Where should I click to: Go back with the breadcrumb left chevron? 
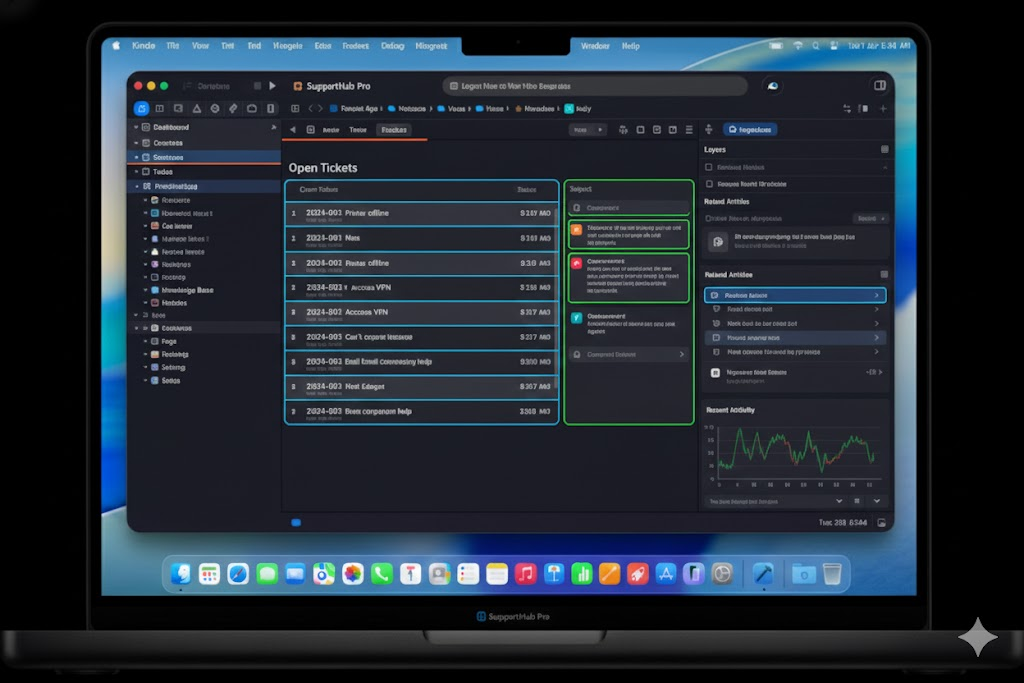tap(311, 108)
